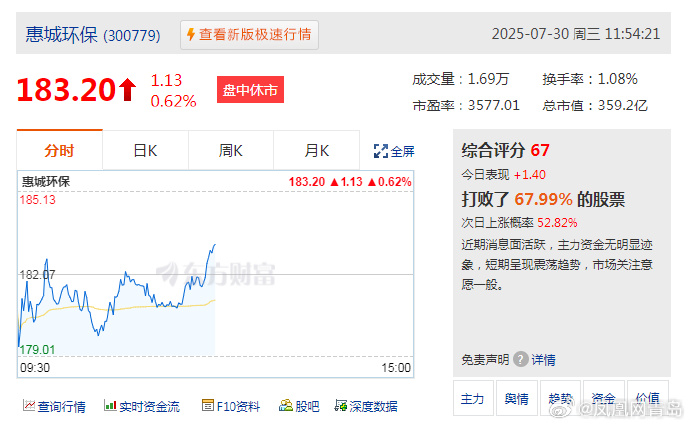Click the F10资料 document icon
The width and height of the screenshot is (690, 425).
208,405
